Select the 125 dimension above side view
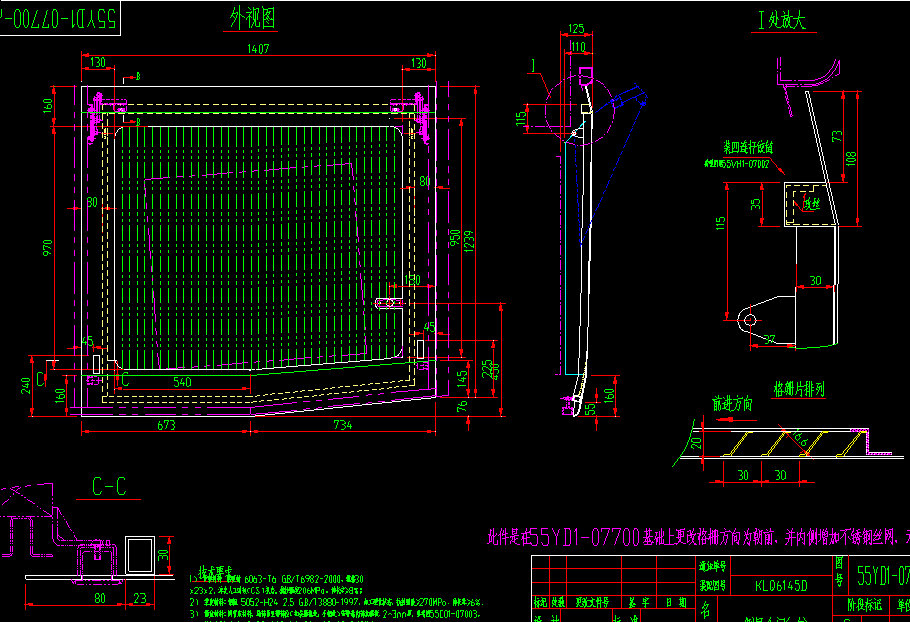Viewport: 910px width, 622px height. pos(575,29)
